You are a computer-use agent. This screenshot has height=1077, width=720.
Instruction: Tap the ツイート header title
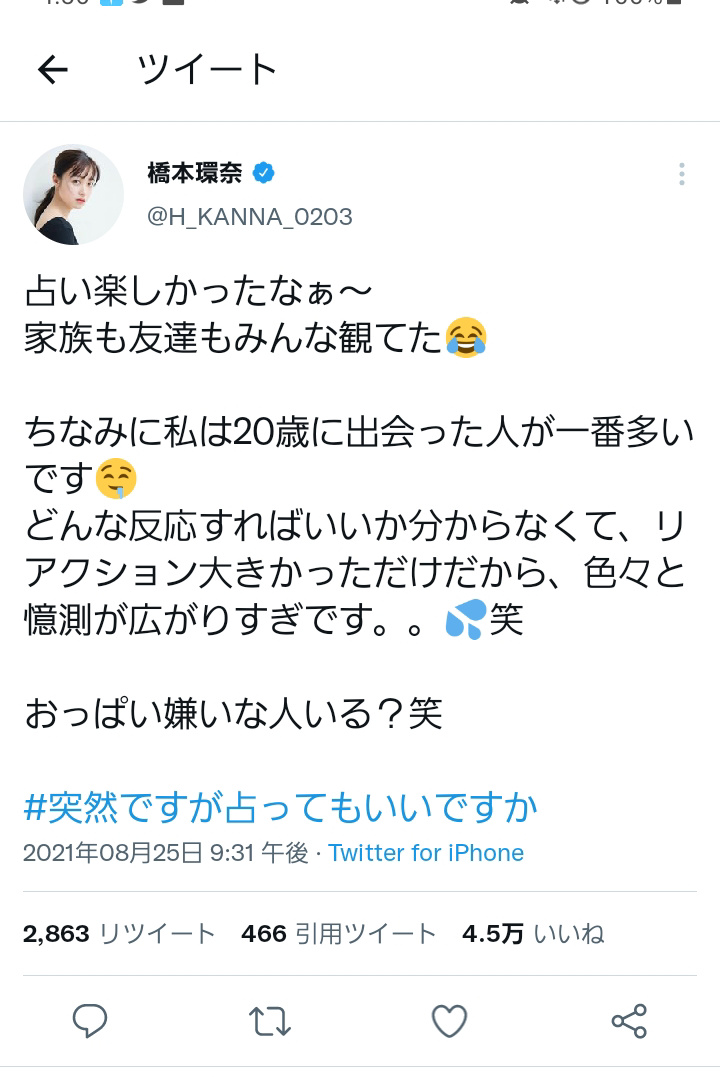click(x=207, y=69)
